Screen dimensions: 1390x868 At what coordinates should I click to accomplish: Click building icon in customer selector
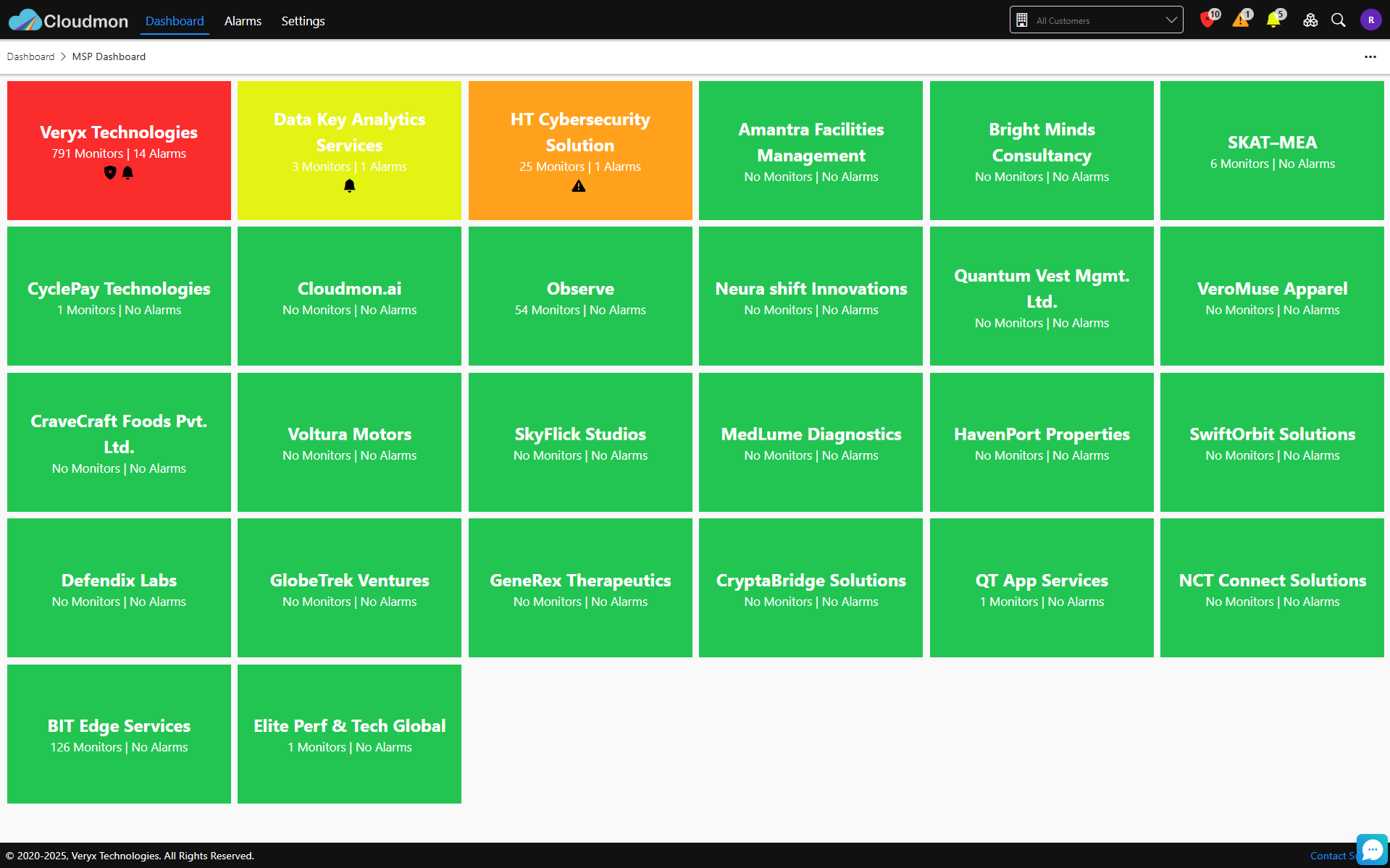click(x=1022, y=20)
